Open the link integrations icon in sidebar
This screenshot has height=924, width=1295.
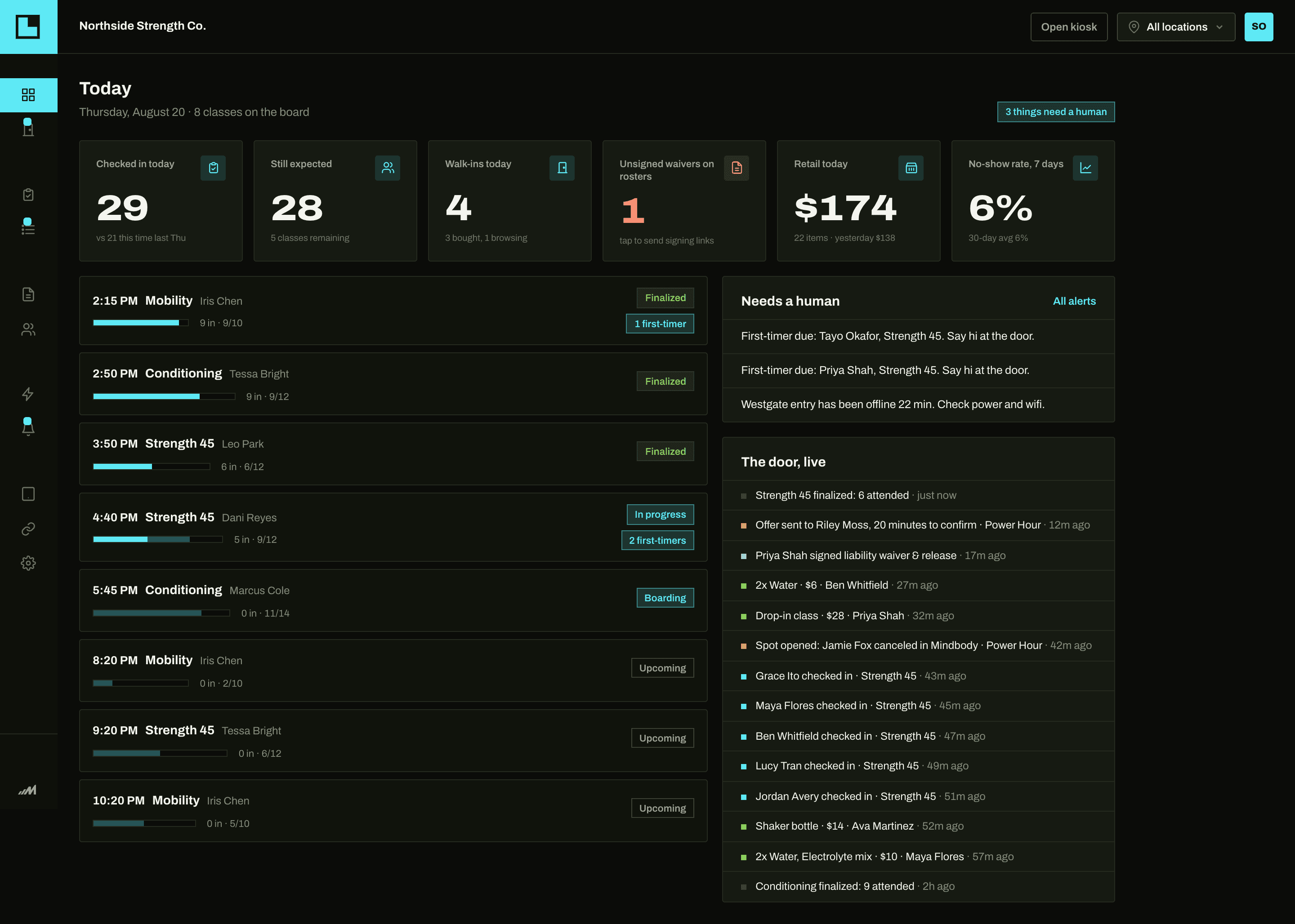28,529
